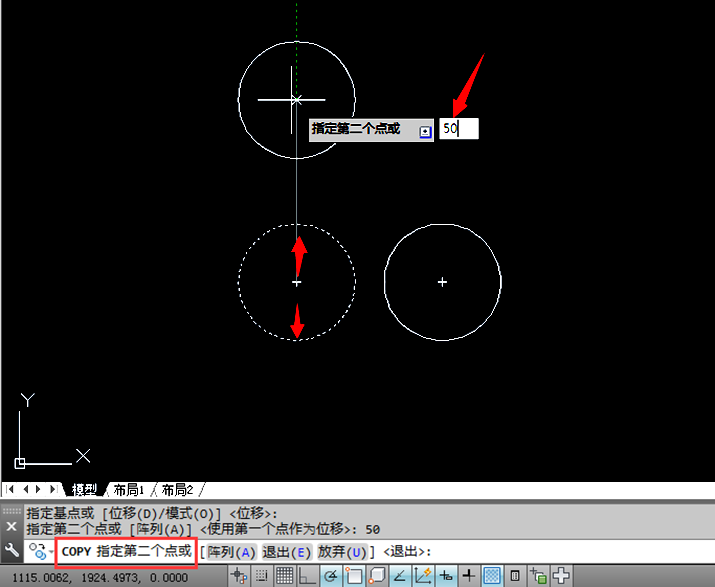Switch to the 布局1 layout tab
The width and height of the screenshot is (715, 587).
tap(129, 490)
